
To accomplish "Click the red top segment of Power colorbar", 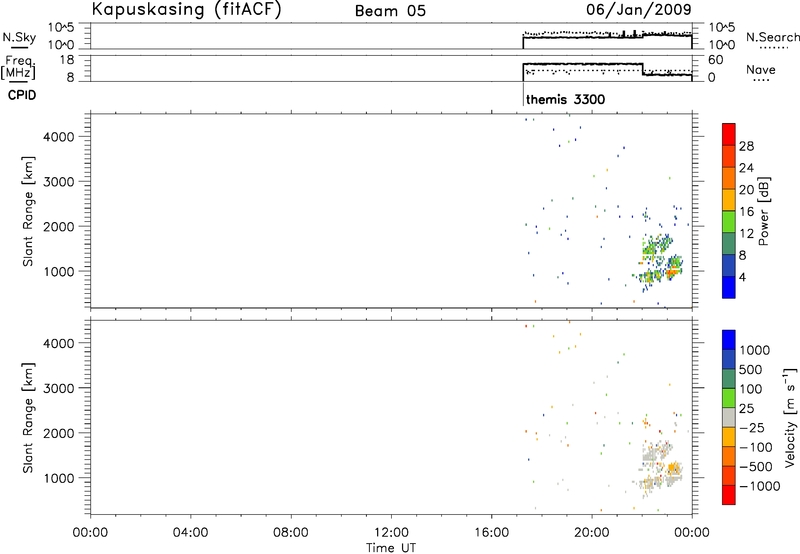I will tap(729, 134).
